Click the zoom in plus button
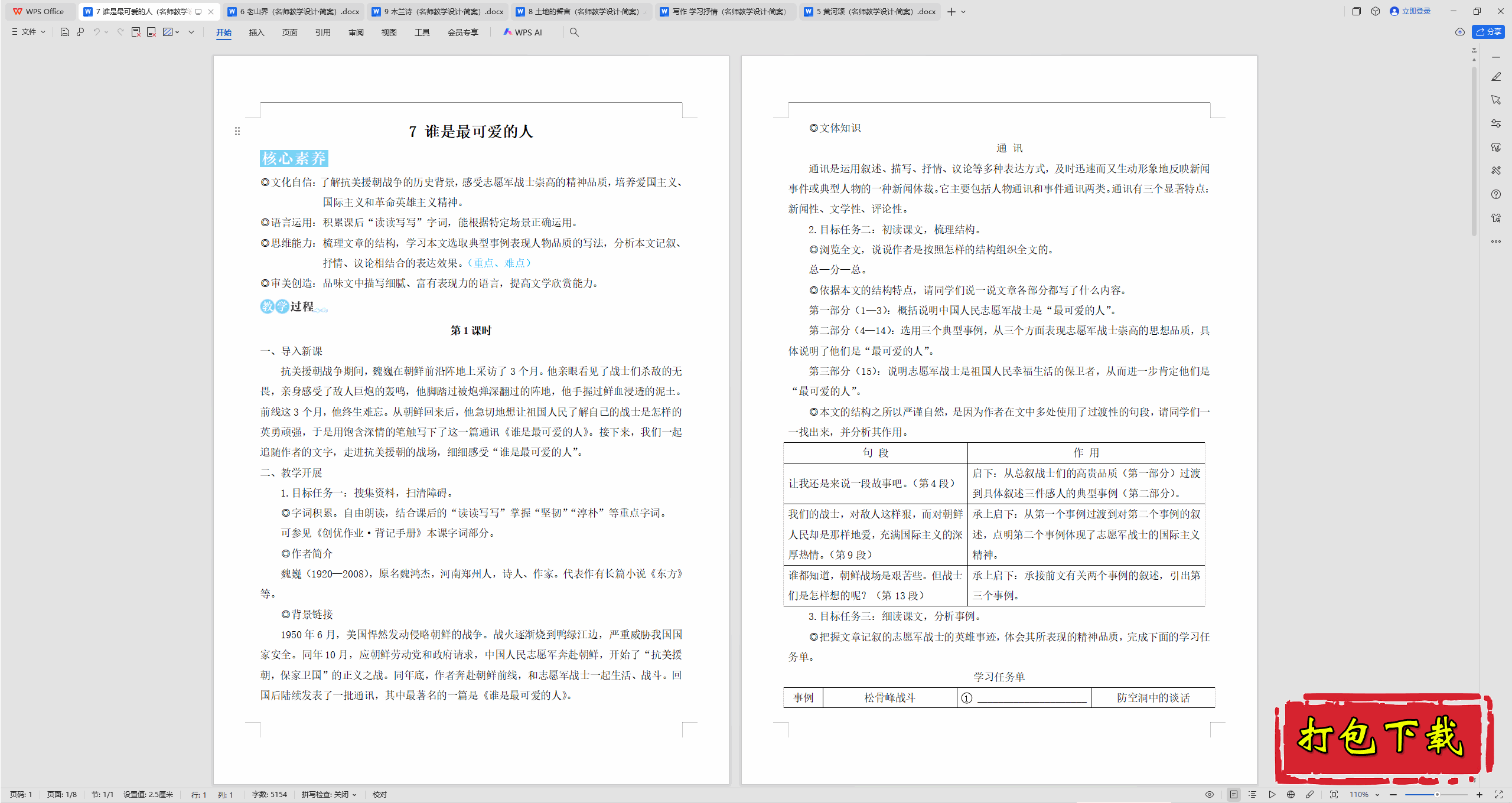 1480,795
